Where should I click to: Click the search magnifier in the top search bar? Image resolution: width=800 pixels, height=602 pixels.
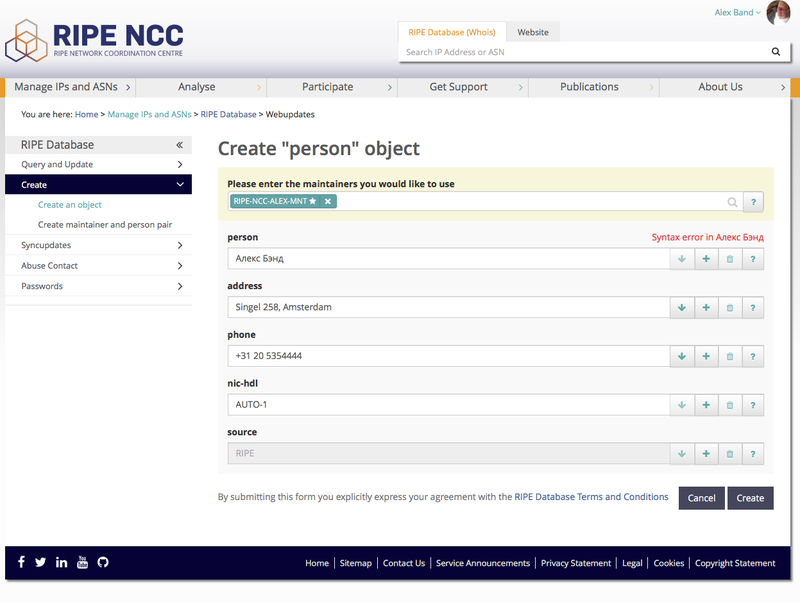[x=776, y=51]
